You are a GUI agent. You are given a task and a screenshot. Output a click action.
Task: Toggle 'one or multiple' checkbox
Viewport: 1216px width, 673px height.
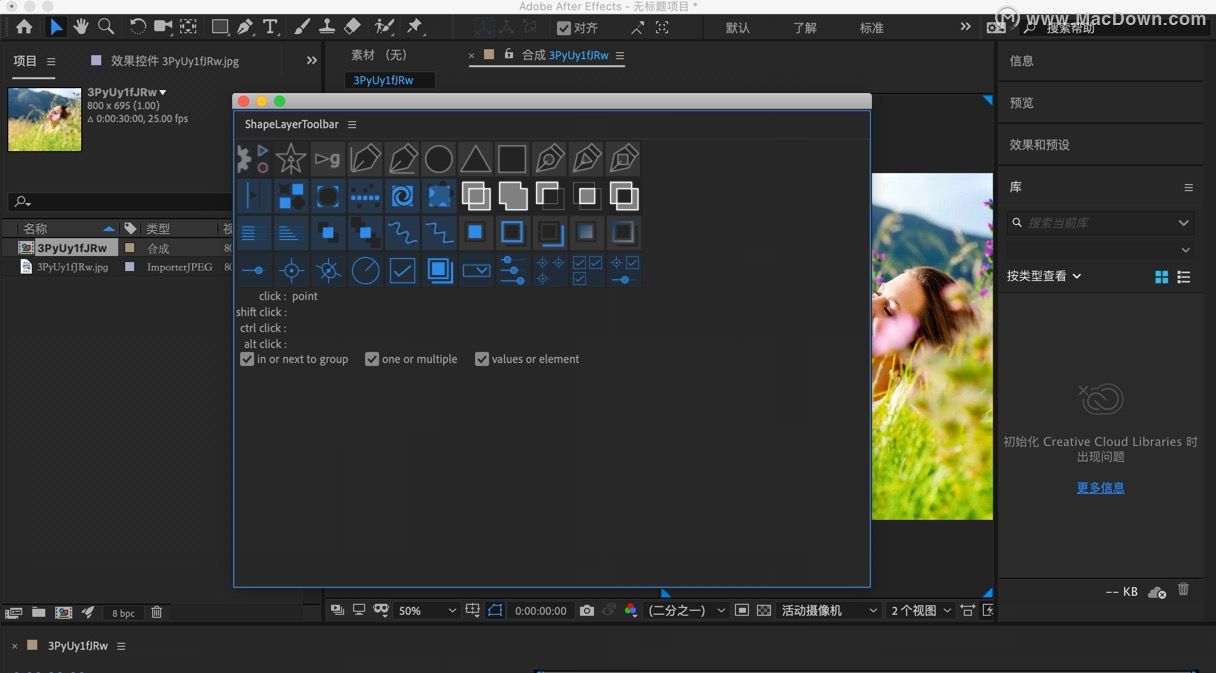point(372,359)
